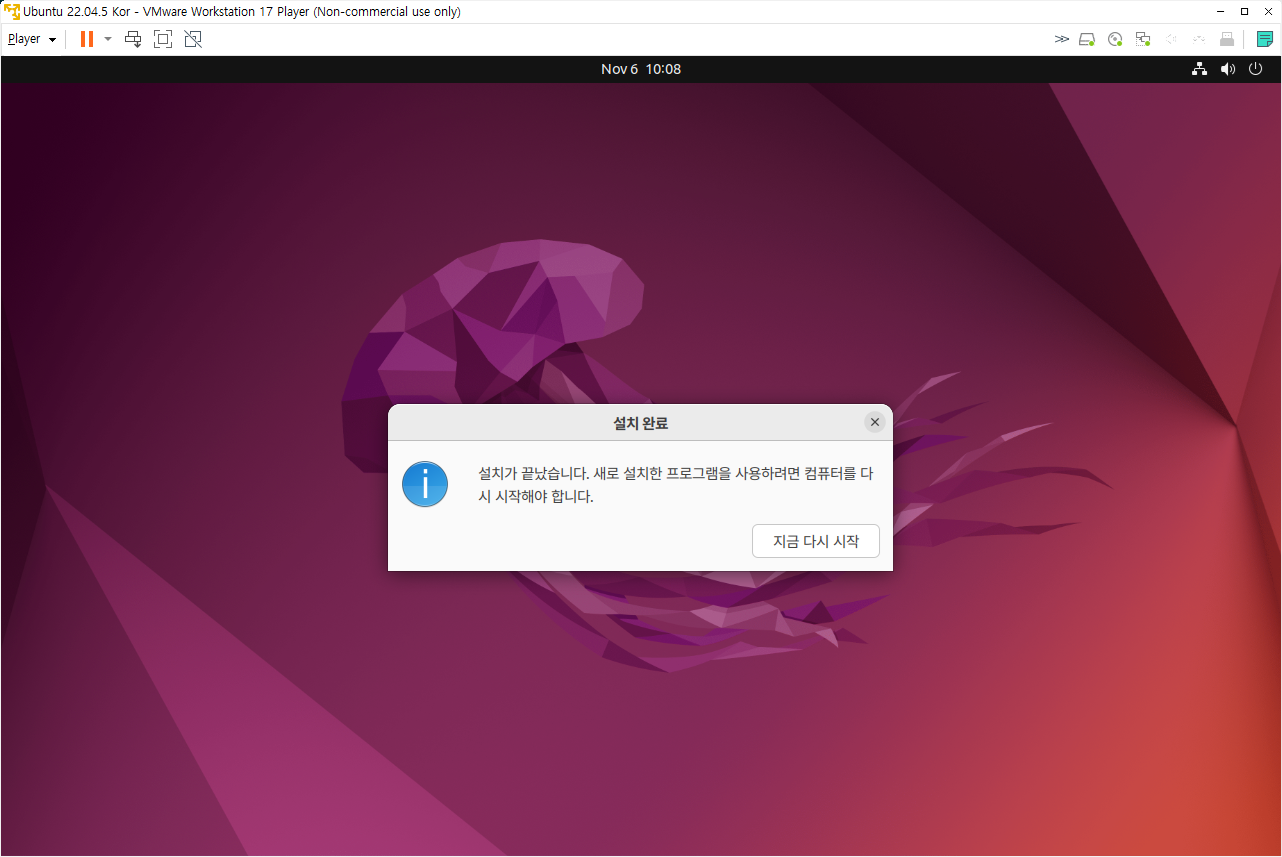Click the dimmed sound card device icon
1282x857 pixels.
point(1171,39)
